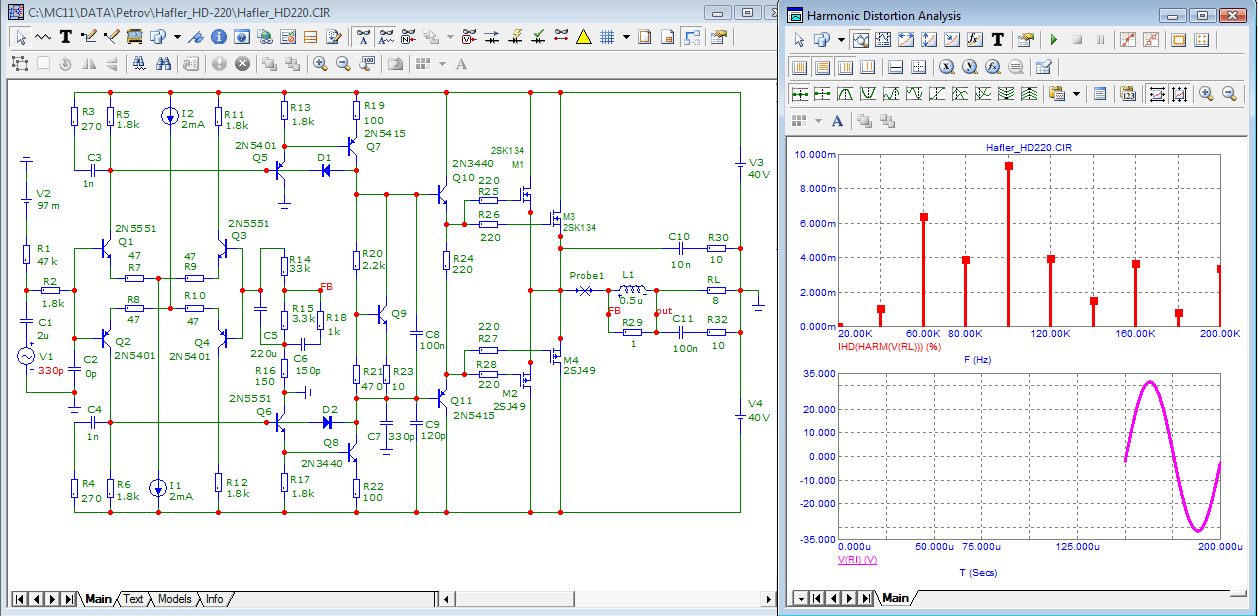Screen dimensions: 1258x616
Task: Click the Valley cursor function icon
Action: (868, 94)
